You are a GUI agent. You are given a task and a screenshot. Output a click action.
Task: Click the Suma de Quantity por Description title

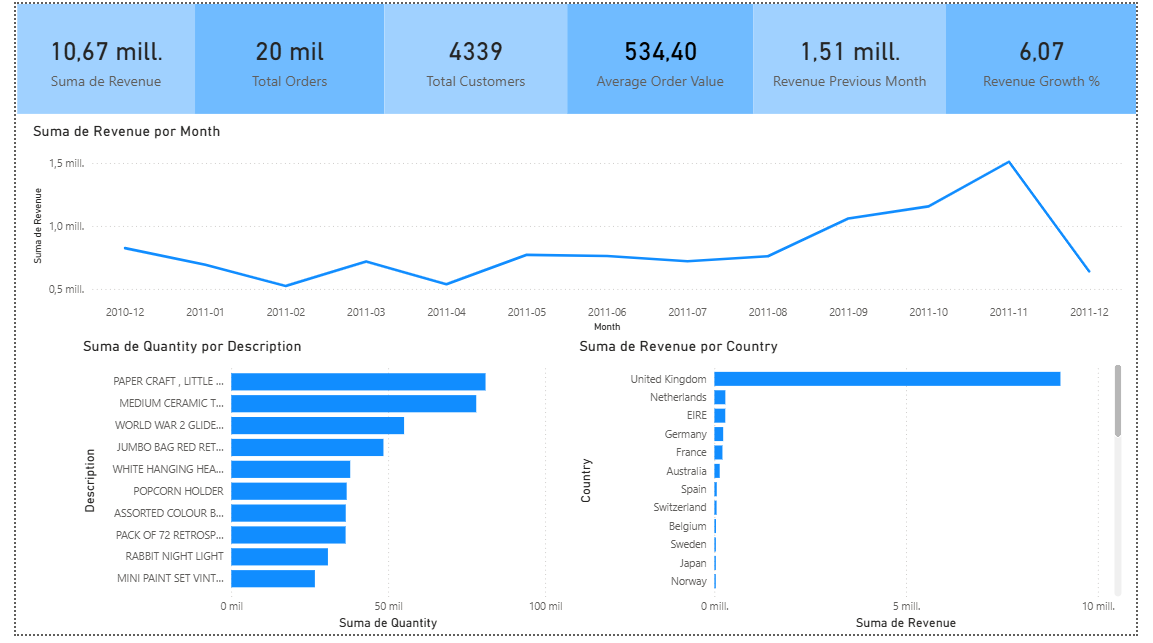pos(192,347)
